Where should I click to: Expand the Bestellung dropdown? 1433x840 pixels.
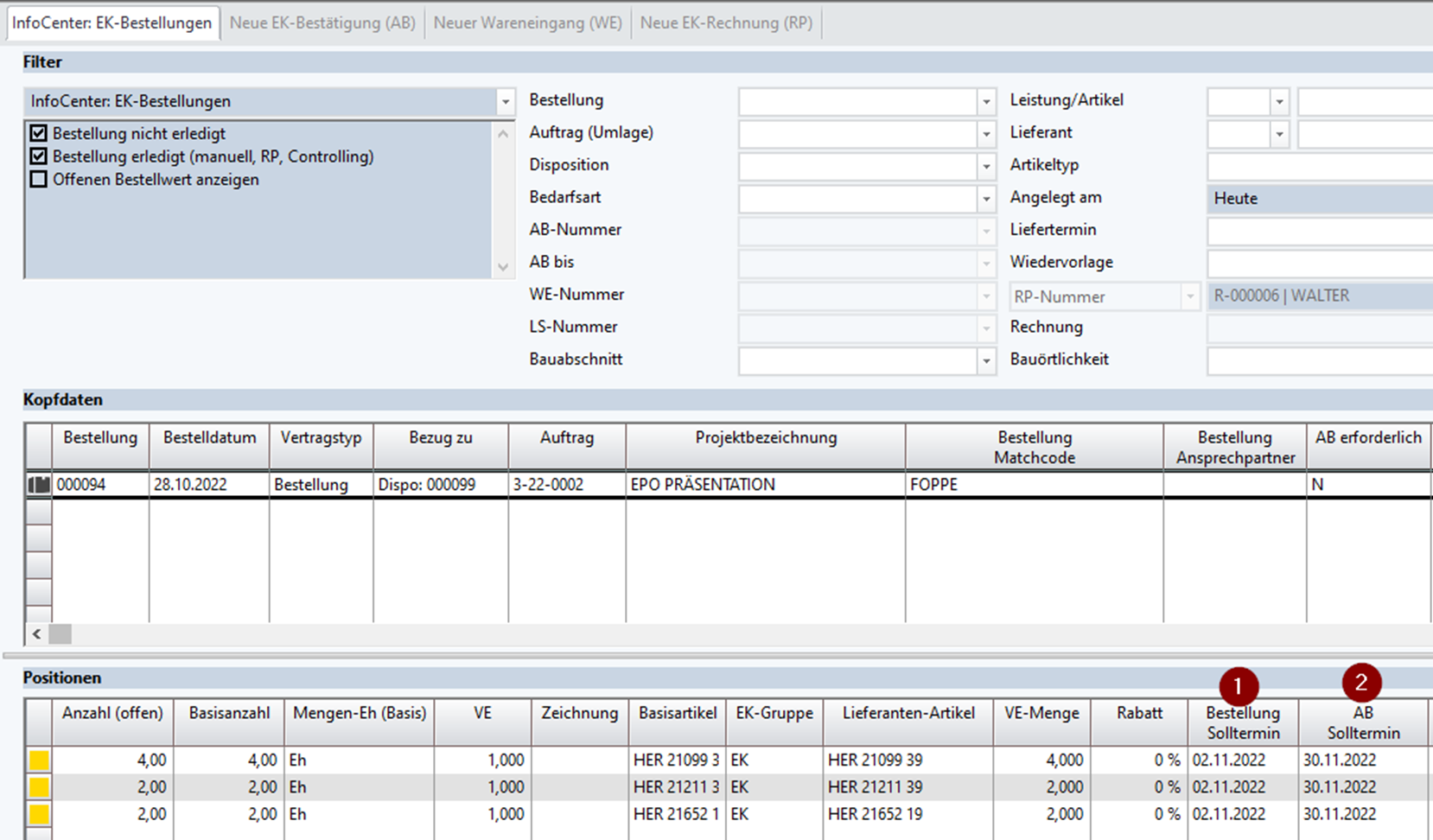point(986,102)
